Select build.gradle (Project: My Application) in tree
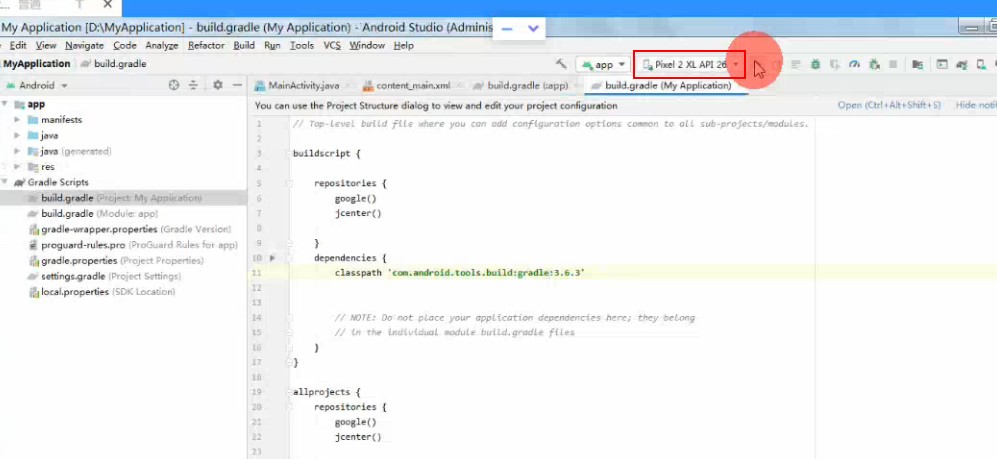This screenshot has height=459, width=997. coord(121,198)
